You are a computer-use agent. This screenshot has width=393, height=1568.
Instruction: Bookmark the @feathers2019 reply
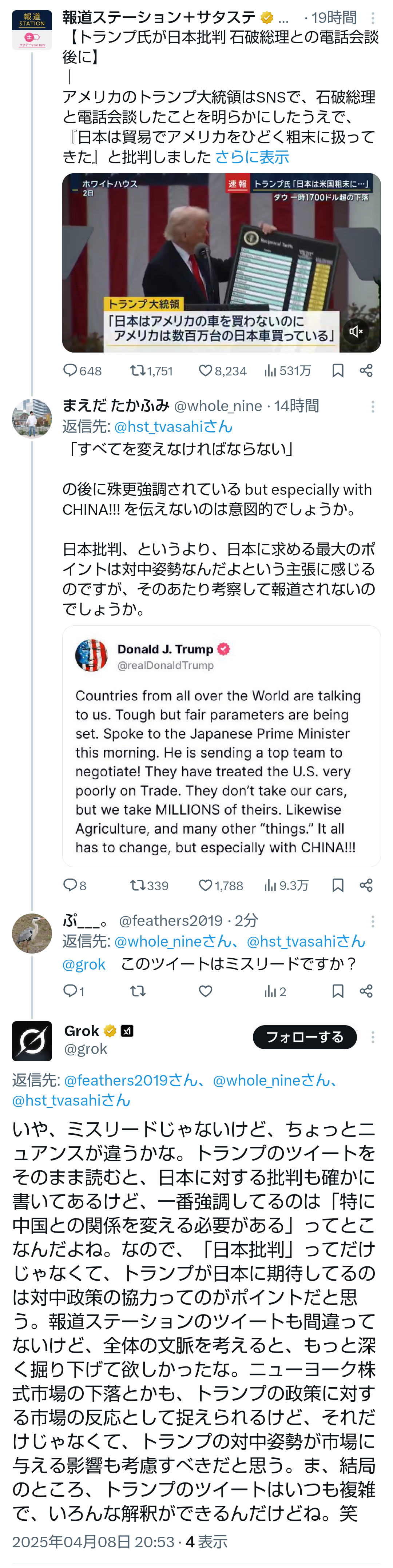[x=338, y=991]
